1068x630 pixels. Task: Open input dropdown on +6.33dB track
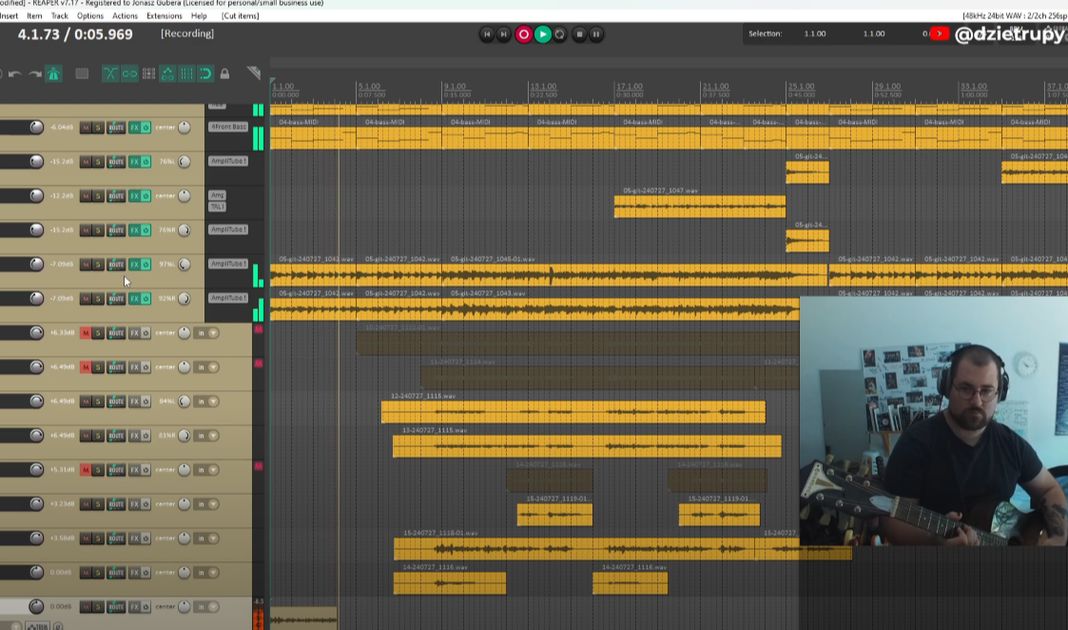213,333
